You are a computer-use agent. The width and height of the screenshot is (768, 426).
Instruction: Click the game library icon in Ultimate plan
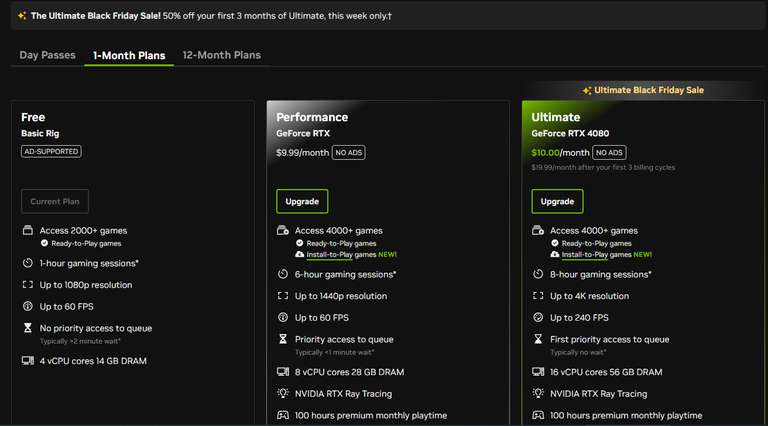click(x=538, y=230)
